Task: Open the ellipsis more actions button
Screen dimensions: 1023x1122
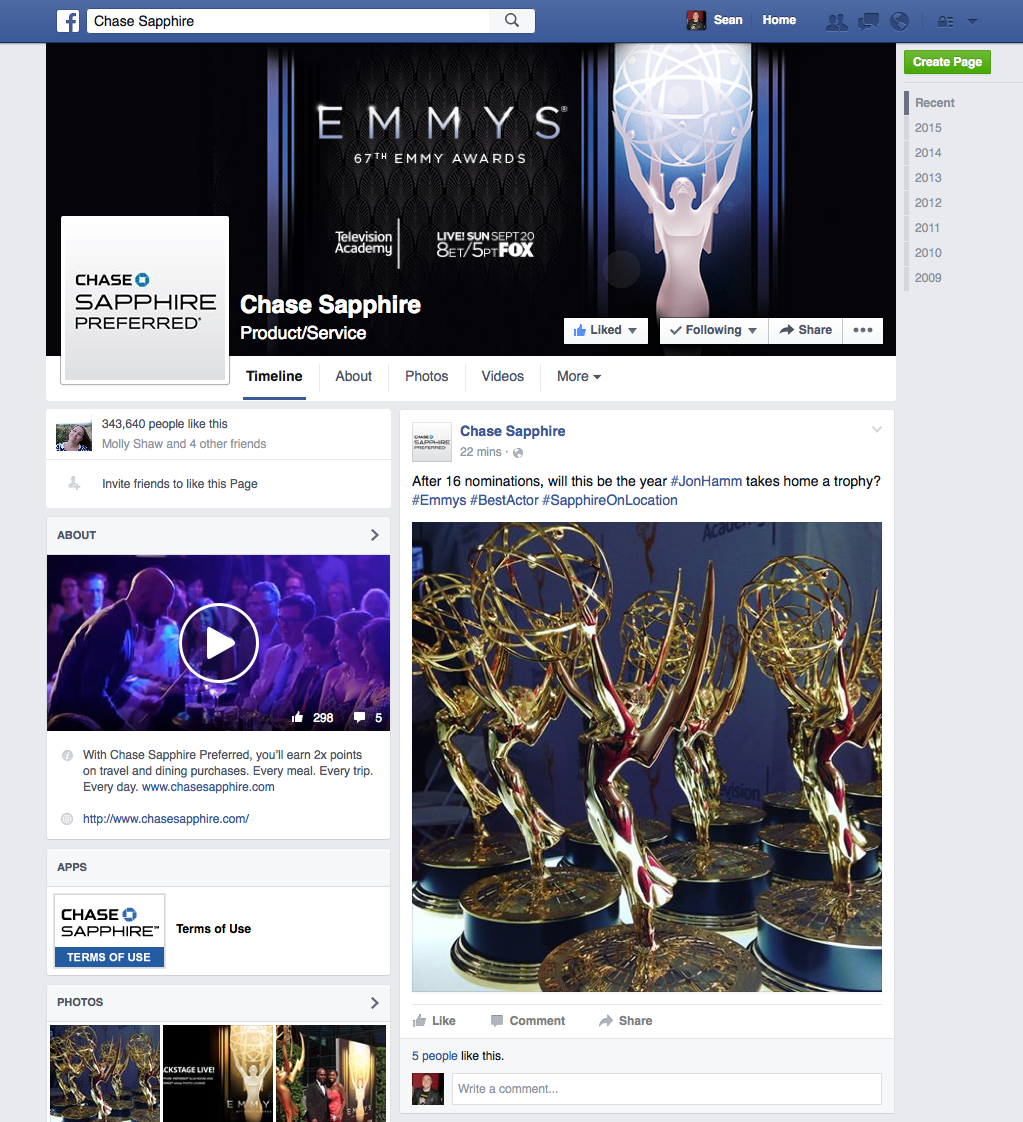Action: (x=863, y=330)
